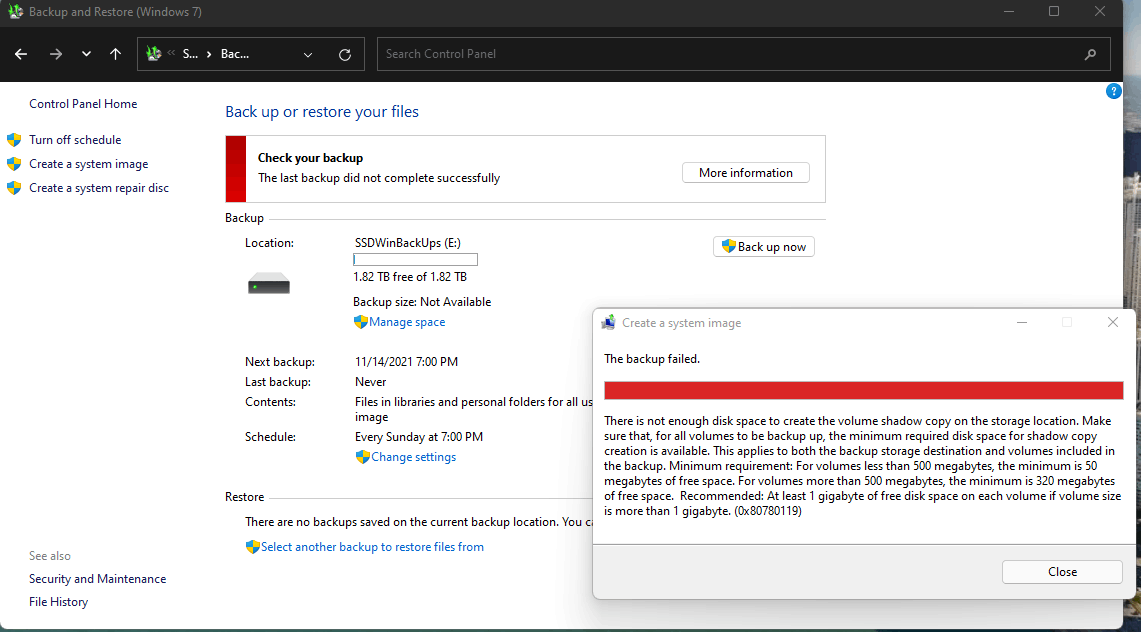Minimize the Create a system image dialog
The width and height of the screenshot is (1141, 632).
pyautogui.click(x=1022, y=322)
